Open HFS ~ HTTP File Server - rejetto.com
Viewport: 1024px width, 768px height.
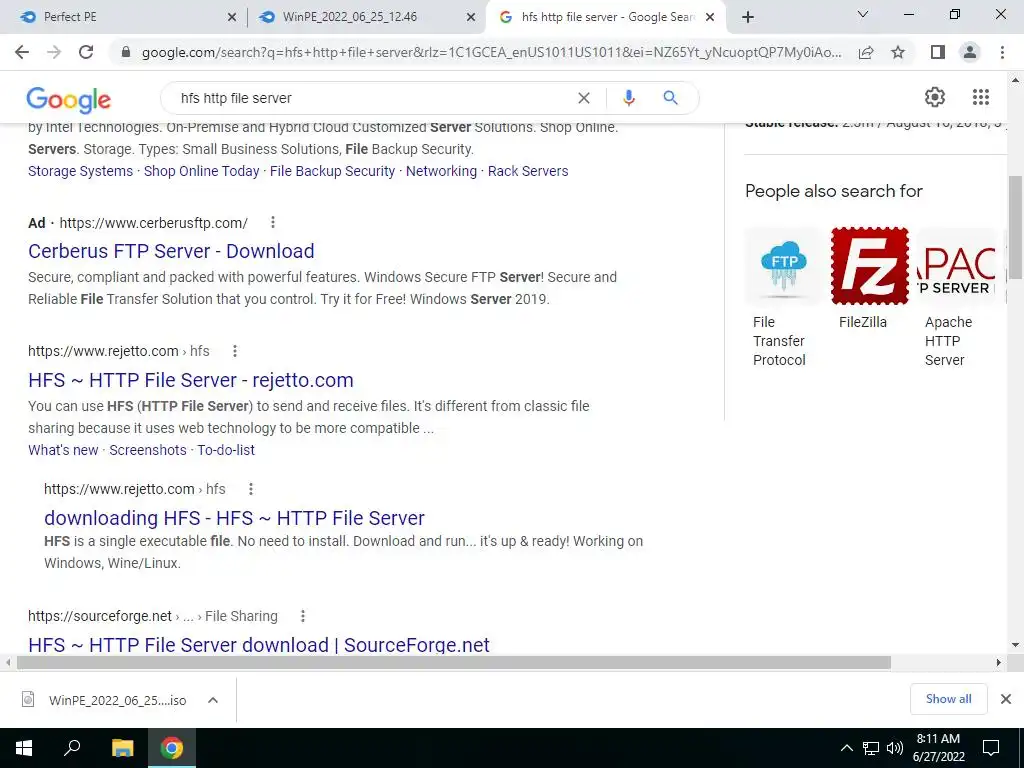(x=191, y=380)
